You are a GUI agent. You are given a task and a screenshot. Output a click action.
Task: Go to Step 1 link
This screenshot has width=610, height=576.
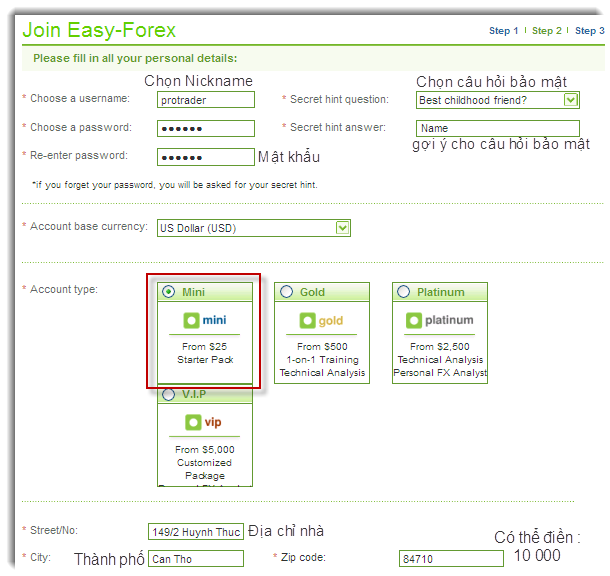[503, 31]
